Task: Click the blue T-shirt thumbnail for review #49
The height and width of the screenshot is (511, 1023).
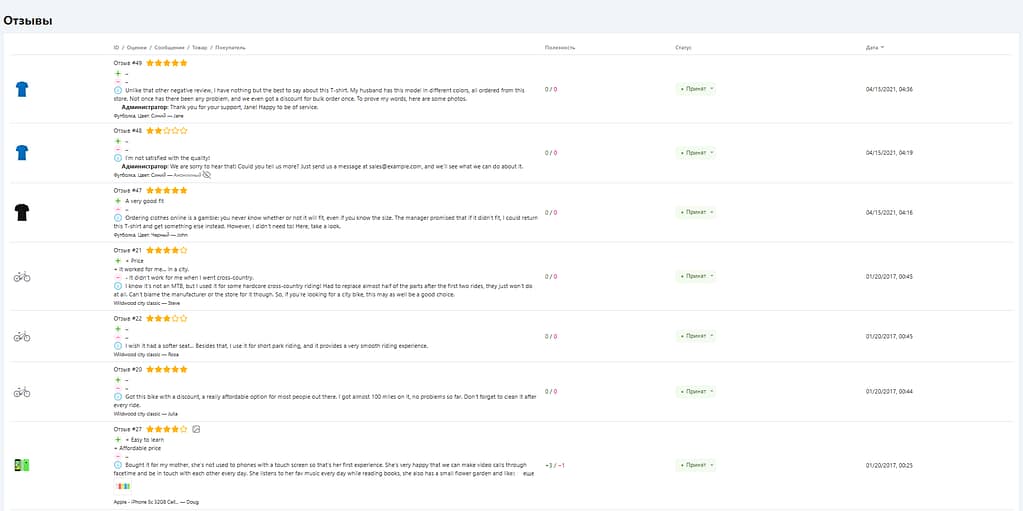Action: (x=22, y=89)
